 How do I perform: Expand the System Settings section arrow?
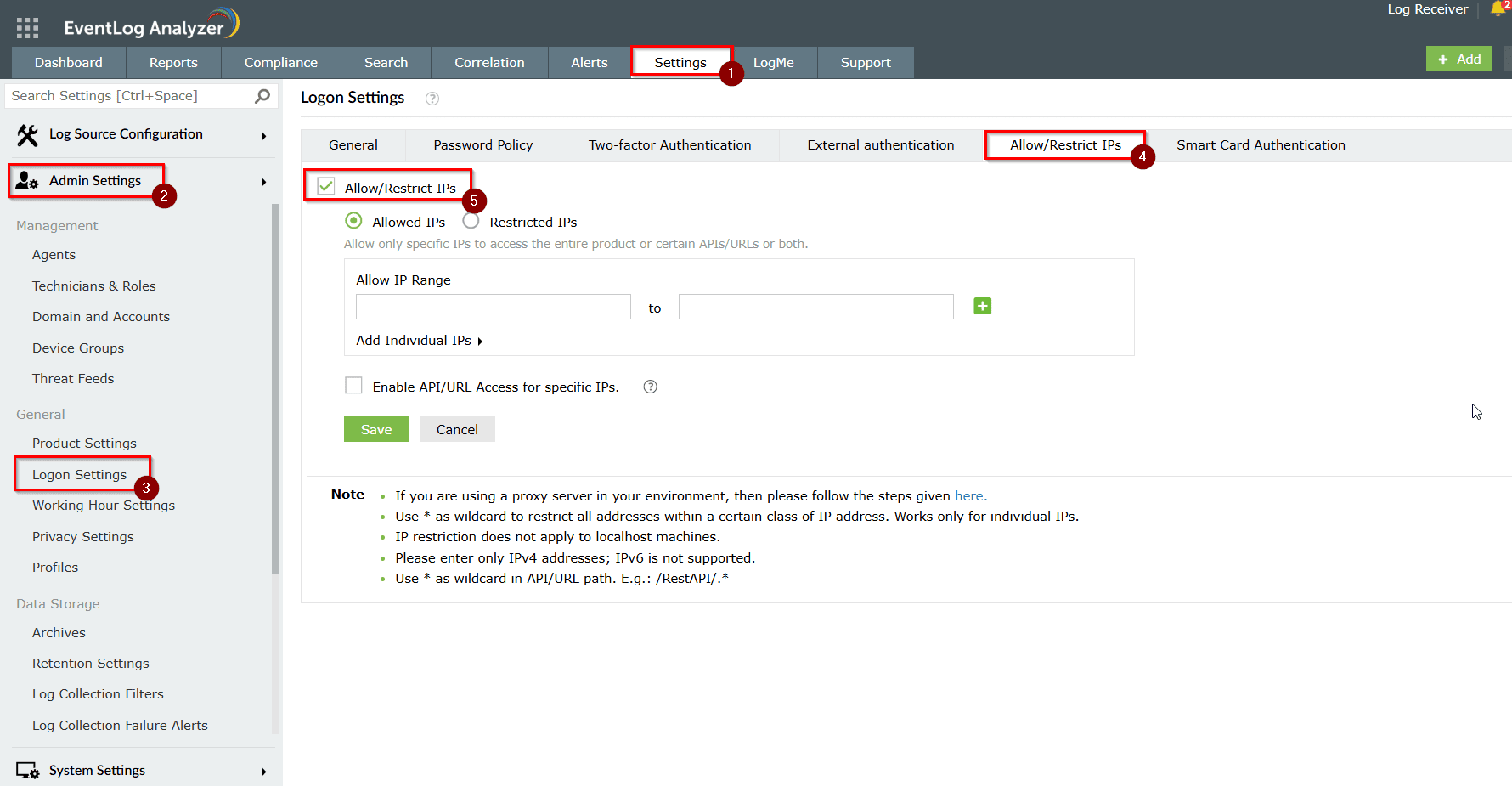(263, 772)
